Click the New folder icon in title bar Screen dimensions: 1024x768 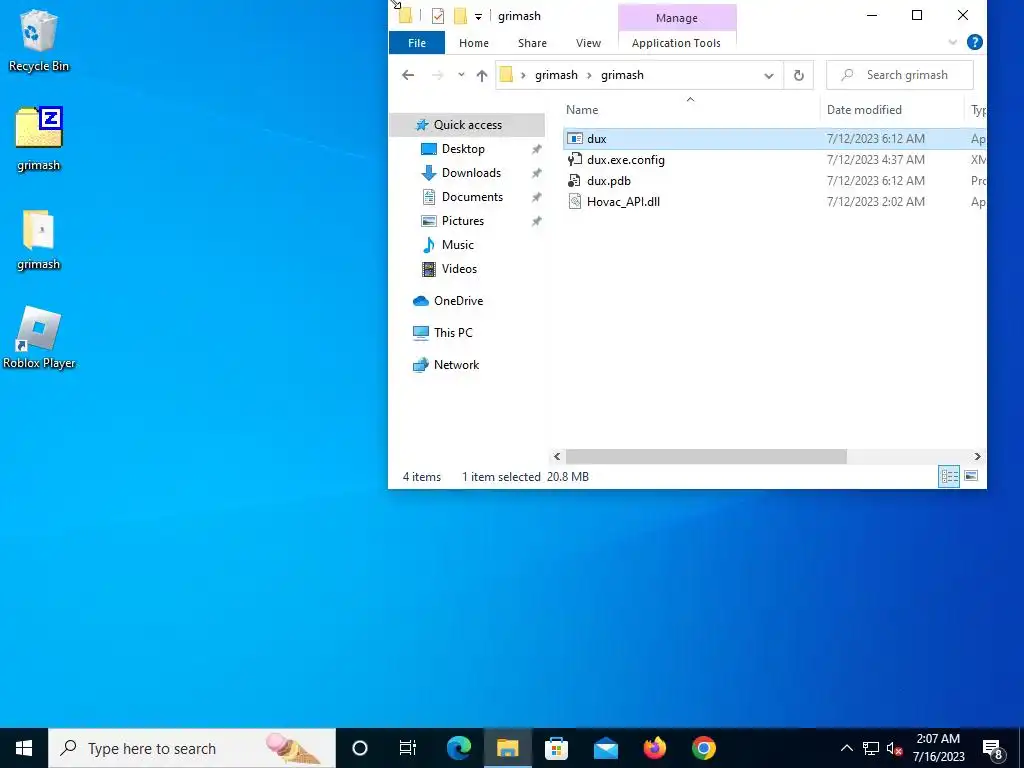point(460,16)
